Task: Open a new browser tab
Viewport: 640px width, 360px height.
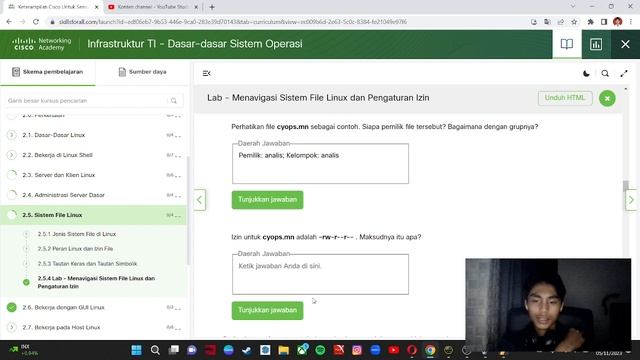Action: (x=212, y=7)
